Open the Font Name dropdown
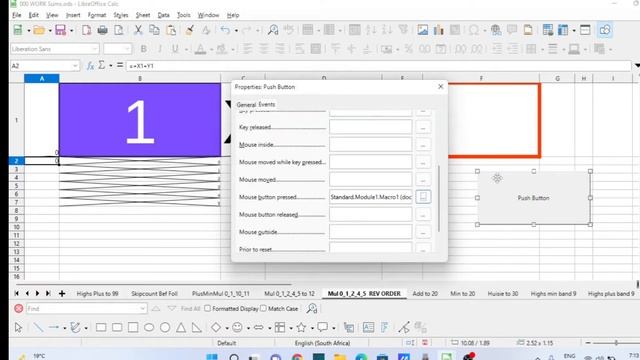 [x=95, y=49]
